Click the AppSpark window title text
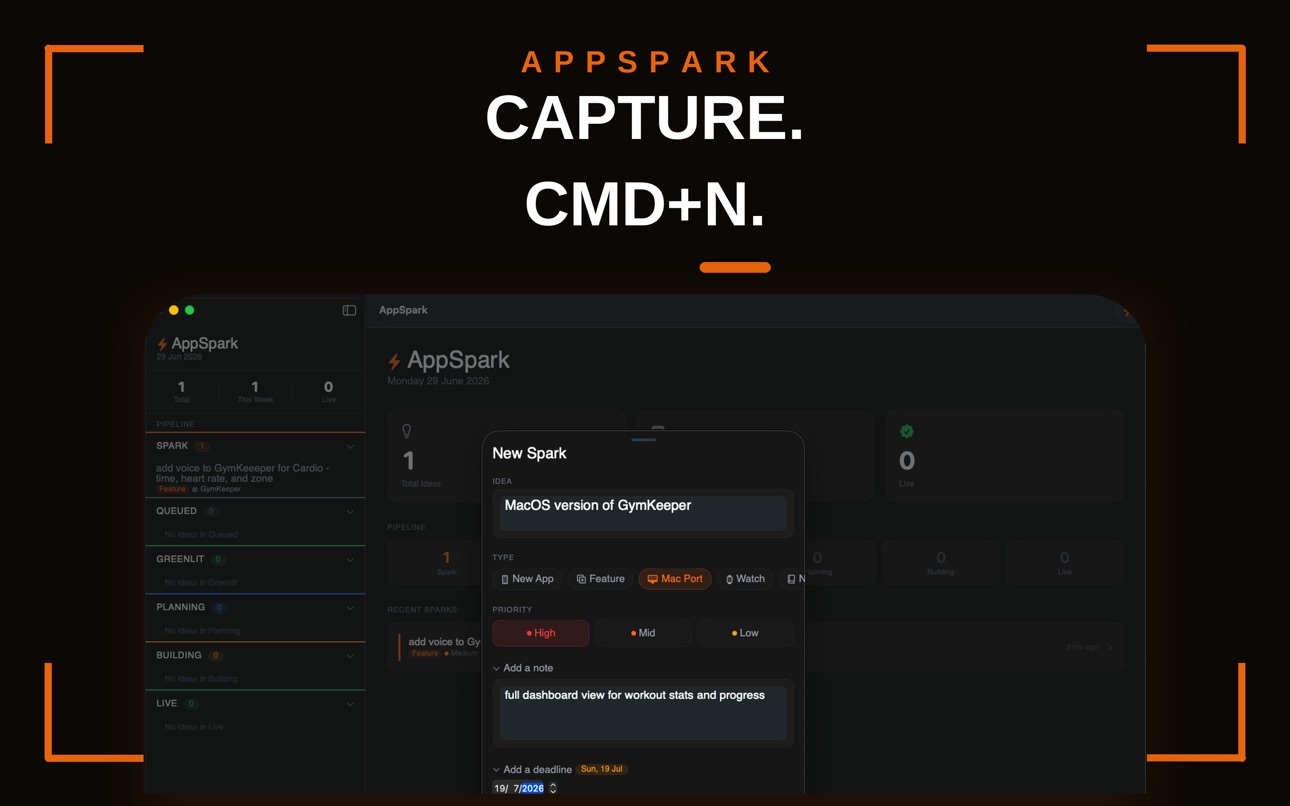1290x806 pixels. (403, 311)
